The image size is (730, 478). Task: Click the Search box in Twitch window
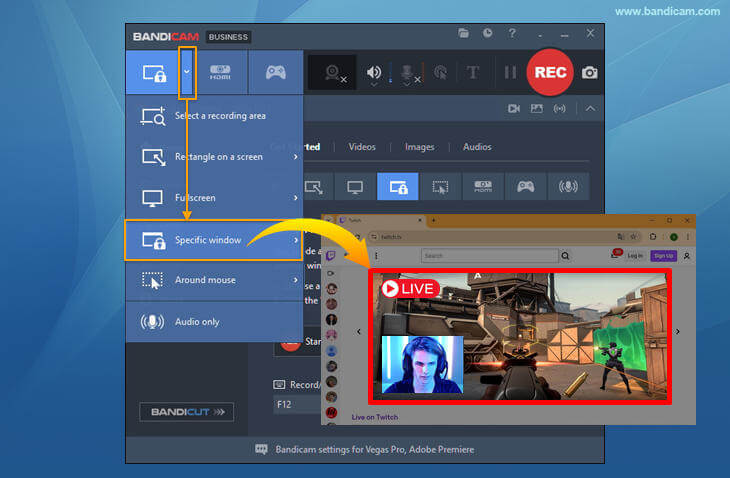pos(489,256)
